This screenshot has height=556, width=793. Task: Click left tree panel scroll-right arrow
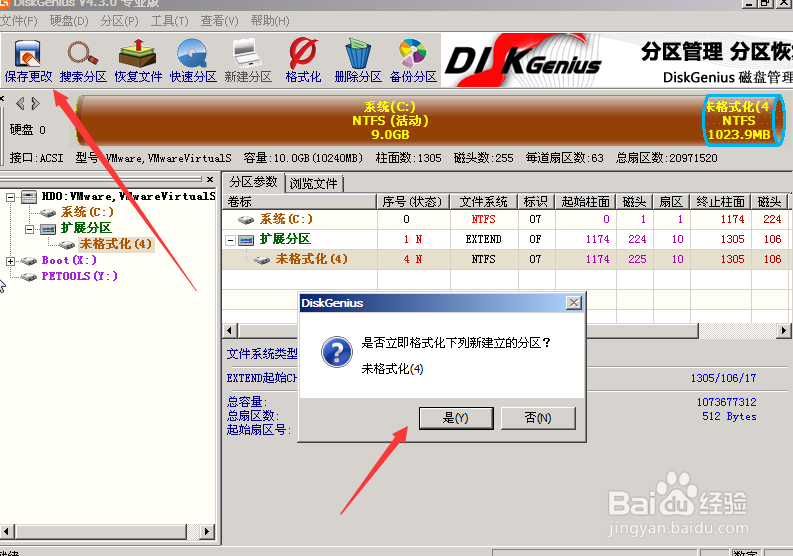coord(206,532)
